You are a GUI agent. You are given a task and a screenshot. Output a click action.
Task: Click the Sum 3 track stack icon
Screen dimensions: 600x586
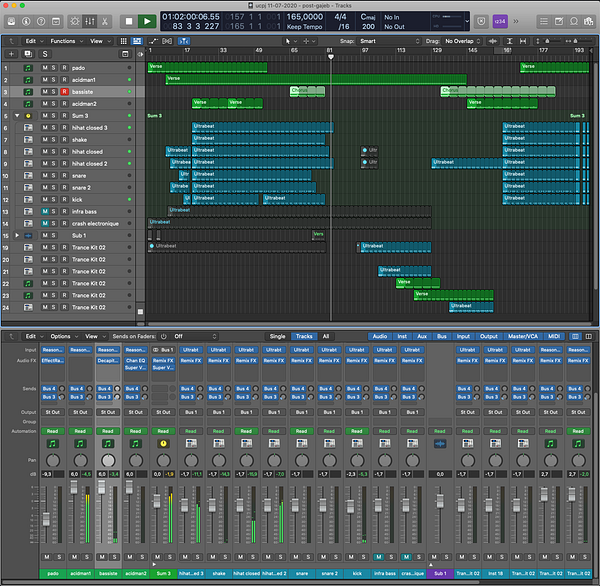click(x=27, y=116)
